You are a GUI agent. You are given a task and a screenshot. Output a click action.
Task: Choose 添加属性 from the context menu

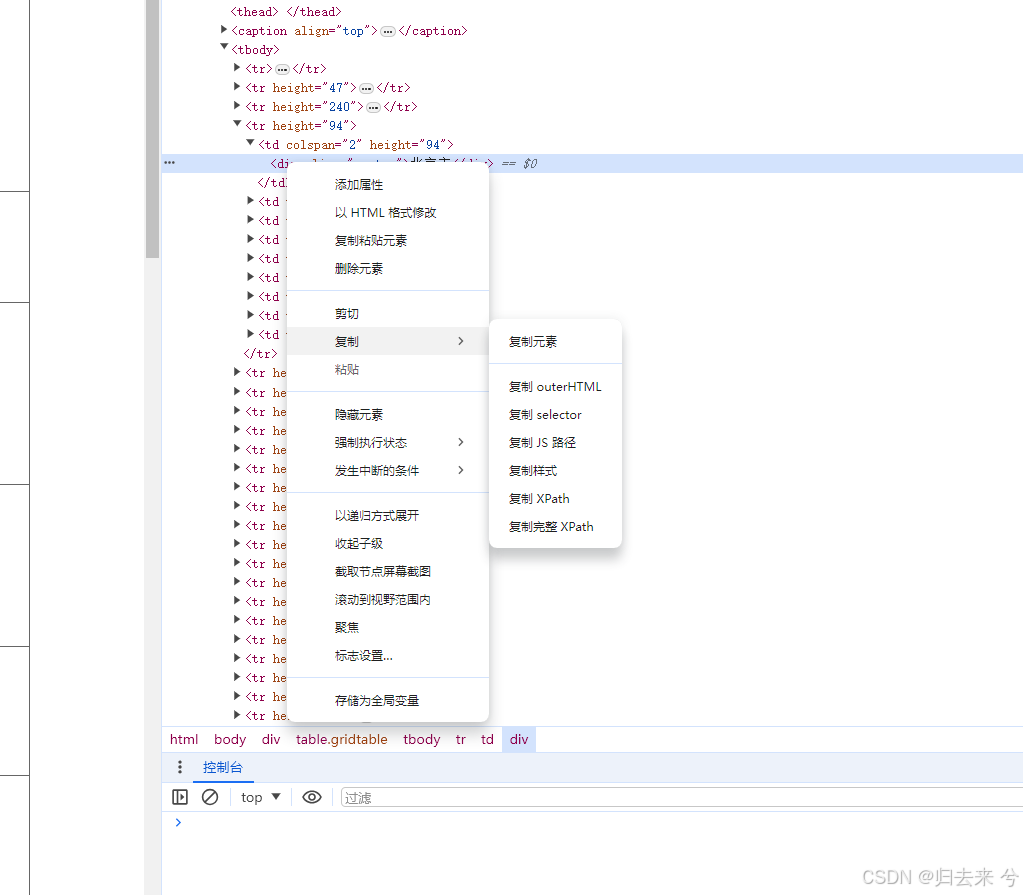388,185
